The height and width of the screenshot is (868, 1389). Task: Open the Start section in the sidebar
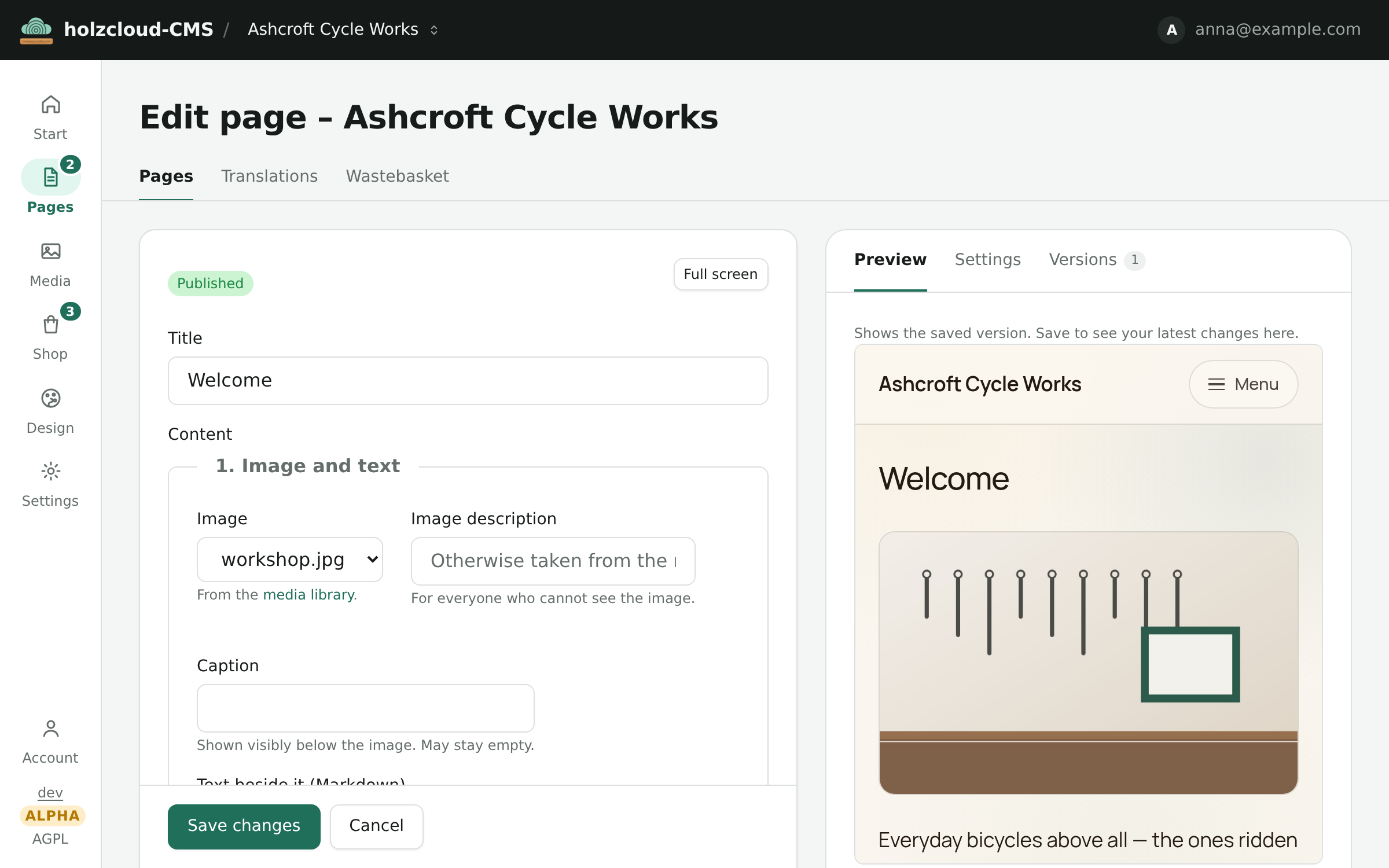50,118
